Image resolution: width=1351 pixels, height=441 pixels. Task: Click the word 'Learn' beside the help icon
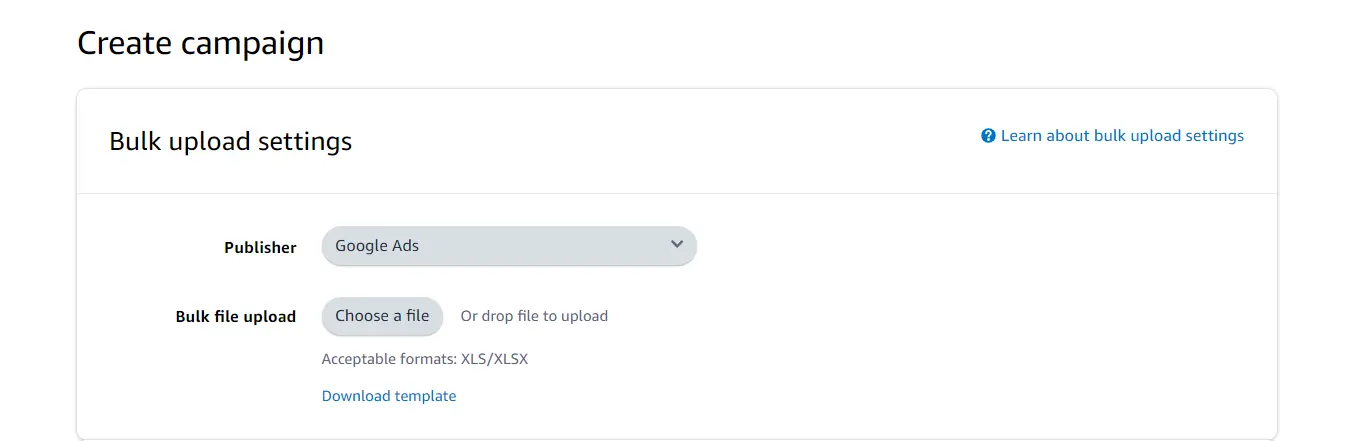tap(1021, 136)
